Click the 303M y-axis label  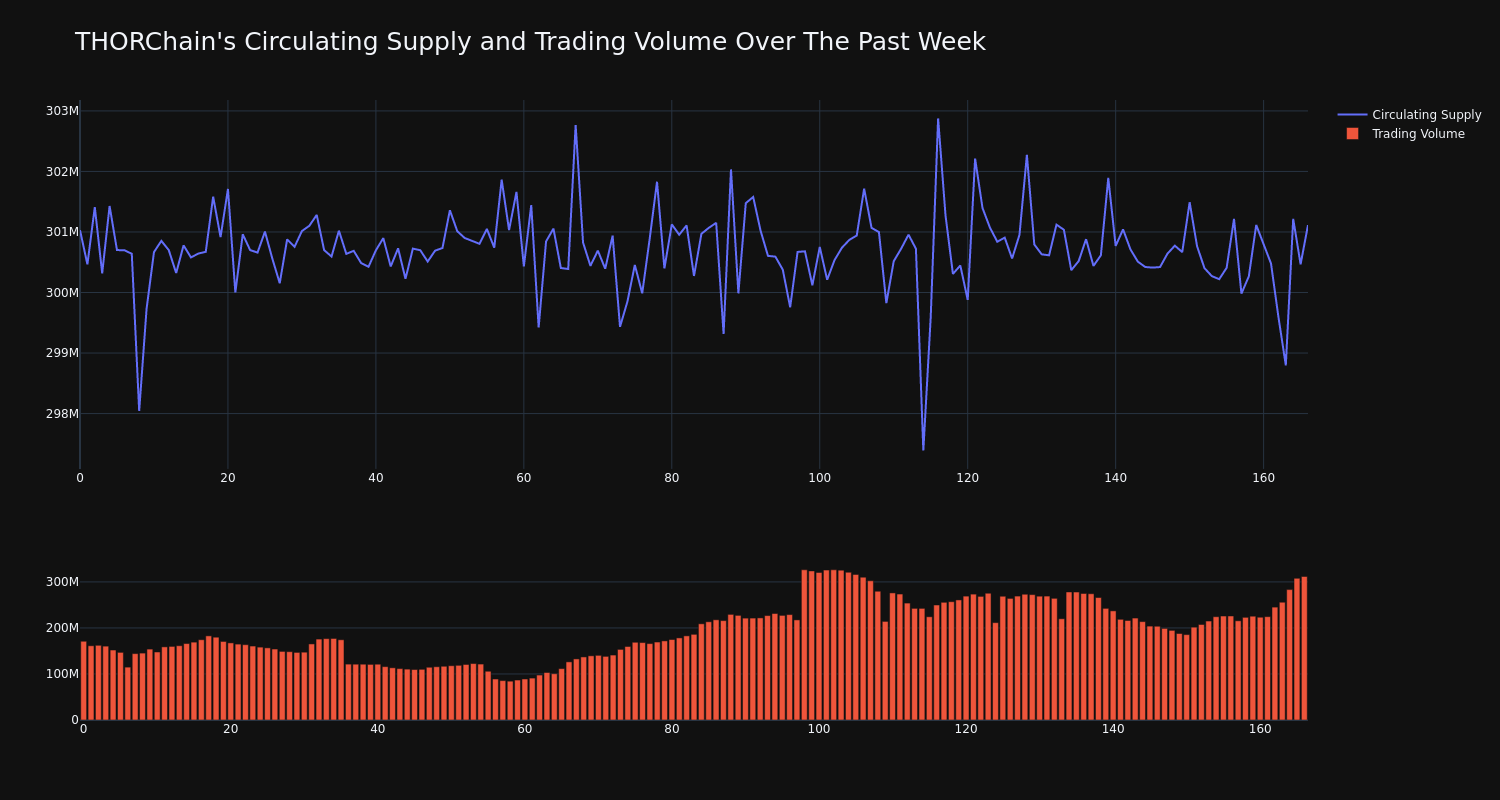point(62,111)
